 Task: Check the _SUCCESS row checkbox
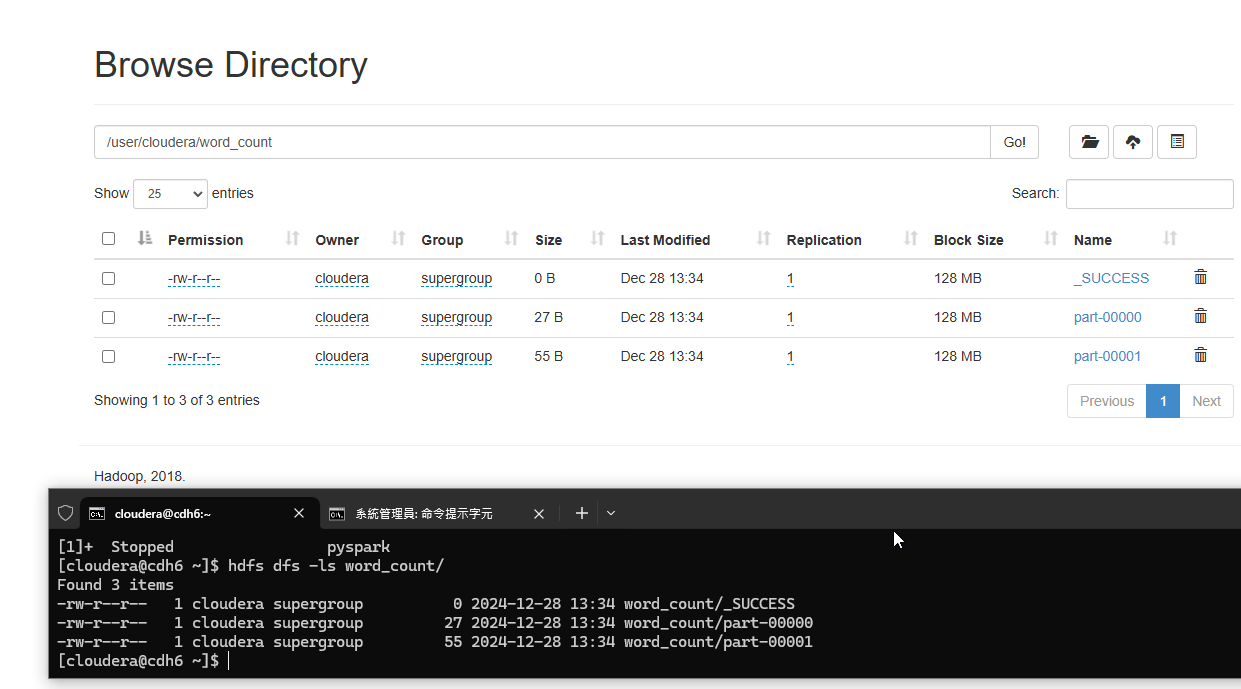pyautogui.click(x=108, y=278)
